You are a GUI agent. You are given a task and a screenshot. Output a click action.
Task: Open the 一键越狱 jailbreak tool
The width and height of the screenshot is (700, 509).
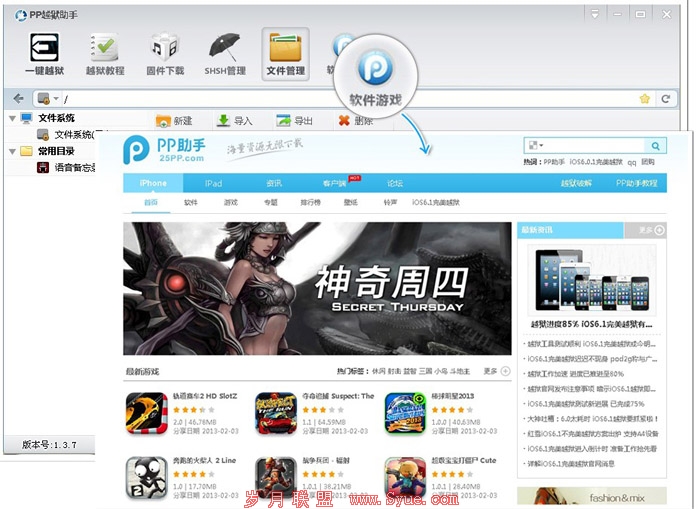click(x=44, y=54)
